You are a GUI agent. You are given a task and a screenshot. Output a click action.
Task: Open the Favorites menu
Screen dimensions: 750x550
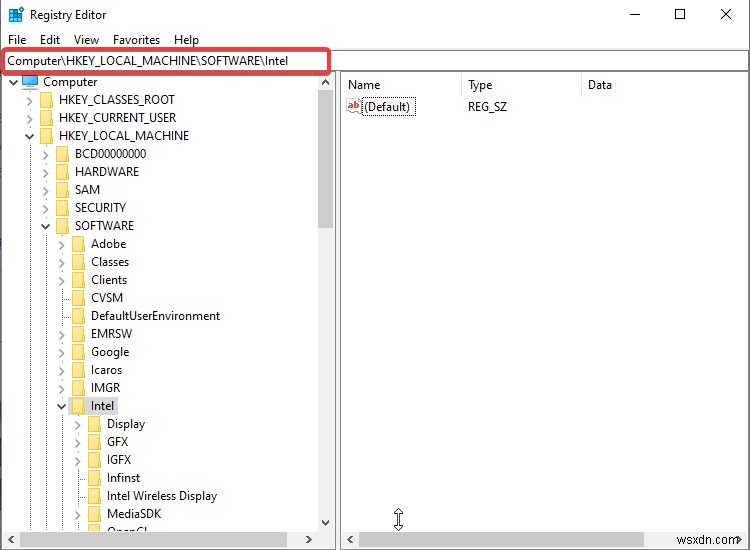pos(136,40)
